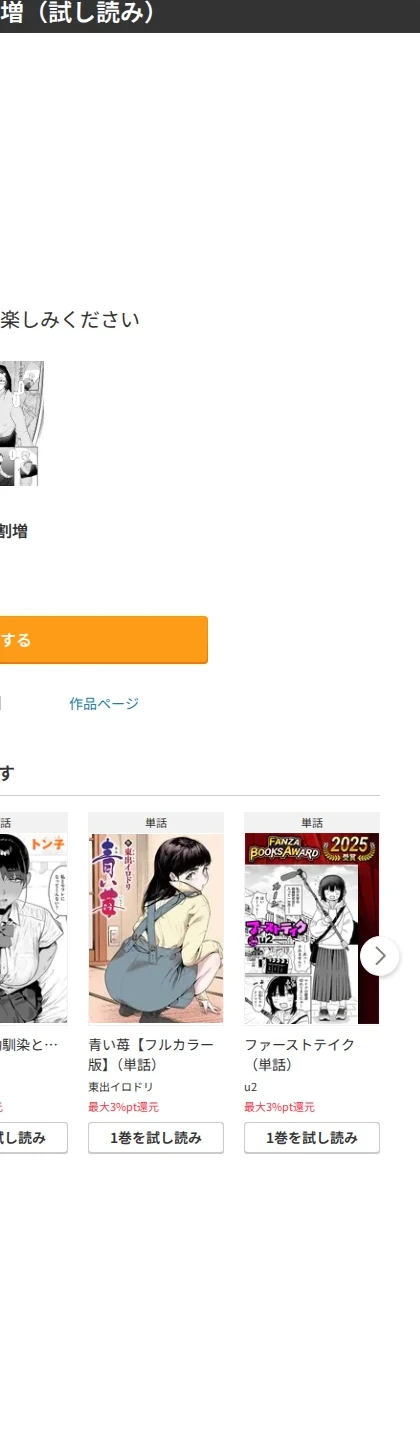Click the cut-off 試し読み button on the left

tap(33, 1138)
